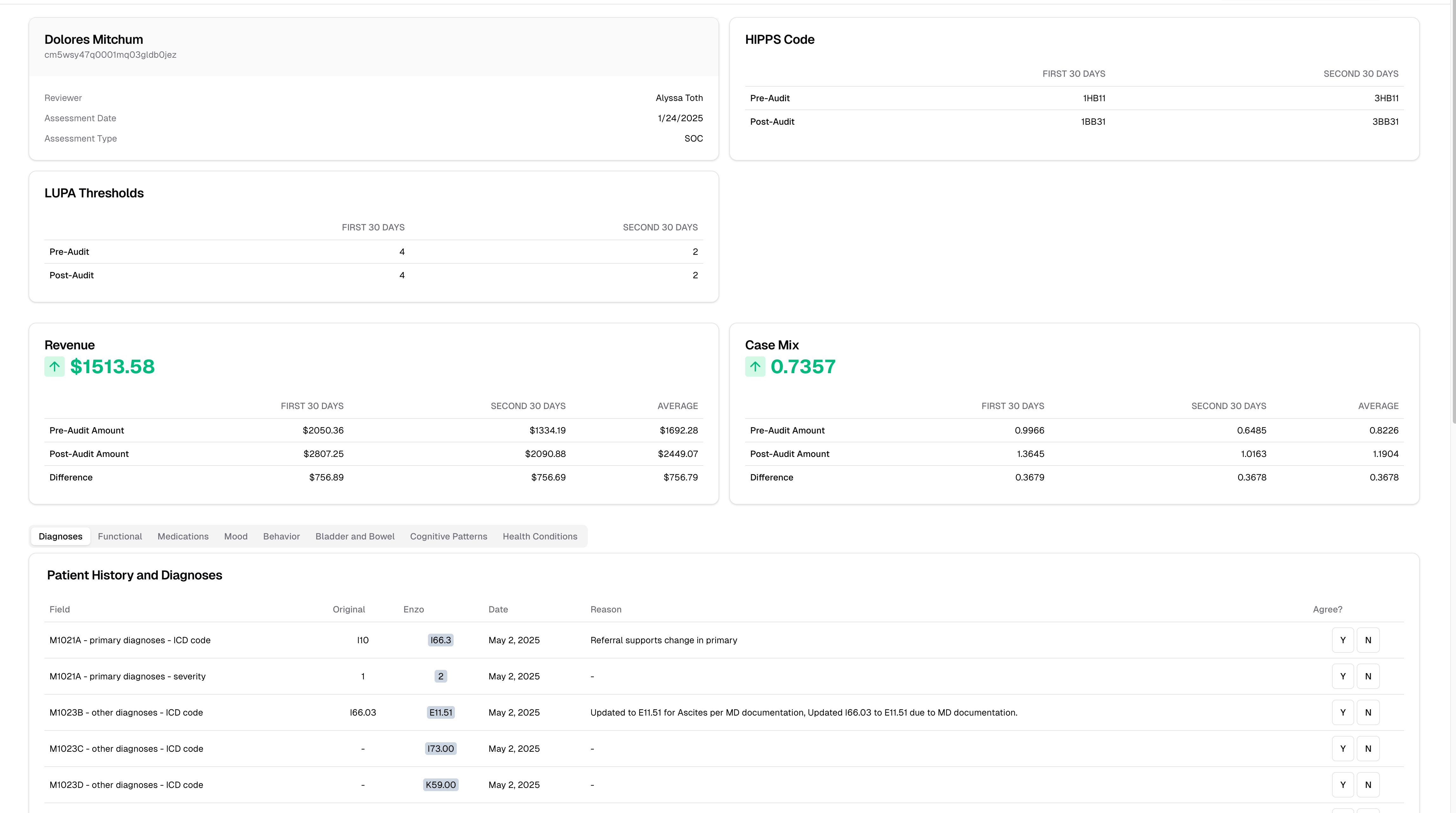Reject with N the M1023B row
The height and width of the screenshot is (813, 1456).
[1368, 712]
